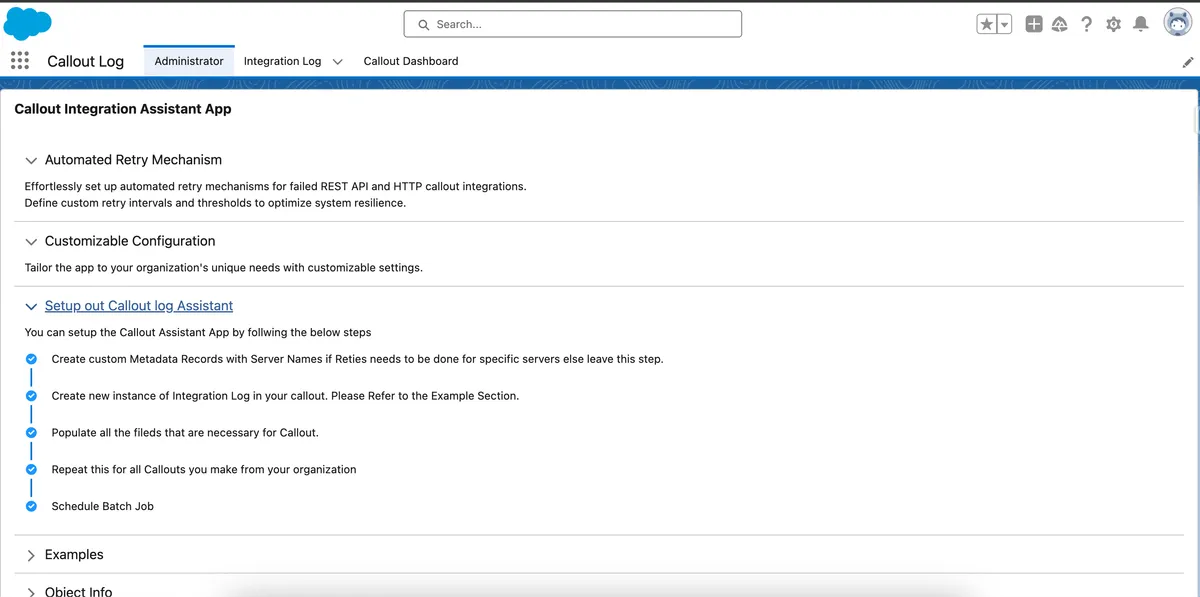Open the Integration Log tab
1200x597 pixels.
tap(282, 61)
